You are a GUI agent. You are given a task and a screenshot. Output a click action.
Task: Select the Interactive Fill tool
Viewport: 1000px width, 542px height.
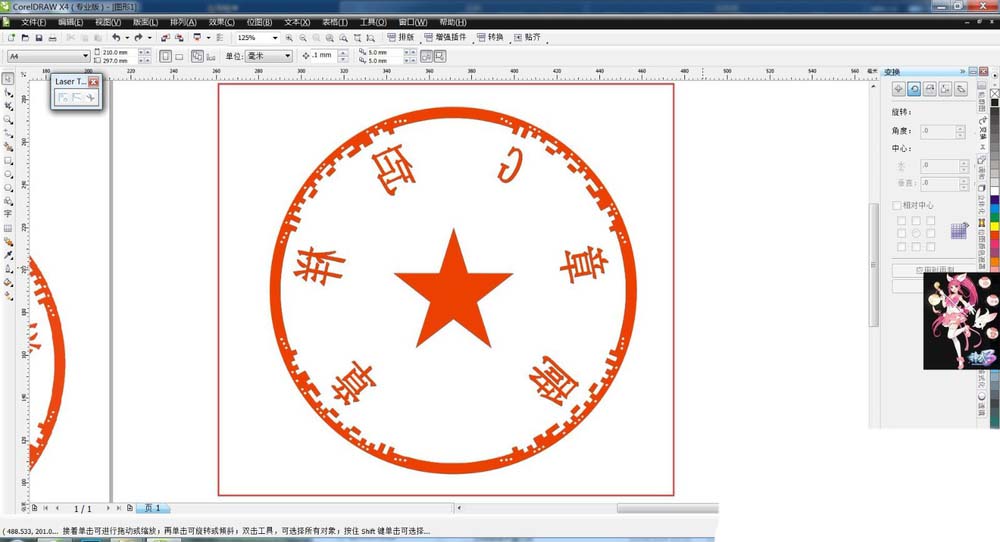click(x=8, y=296)
